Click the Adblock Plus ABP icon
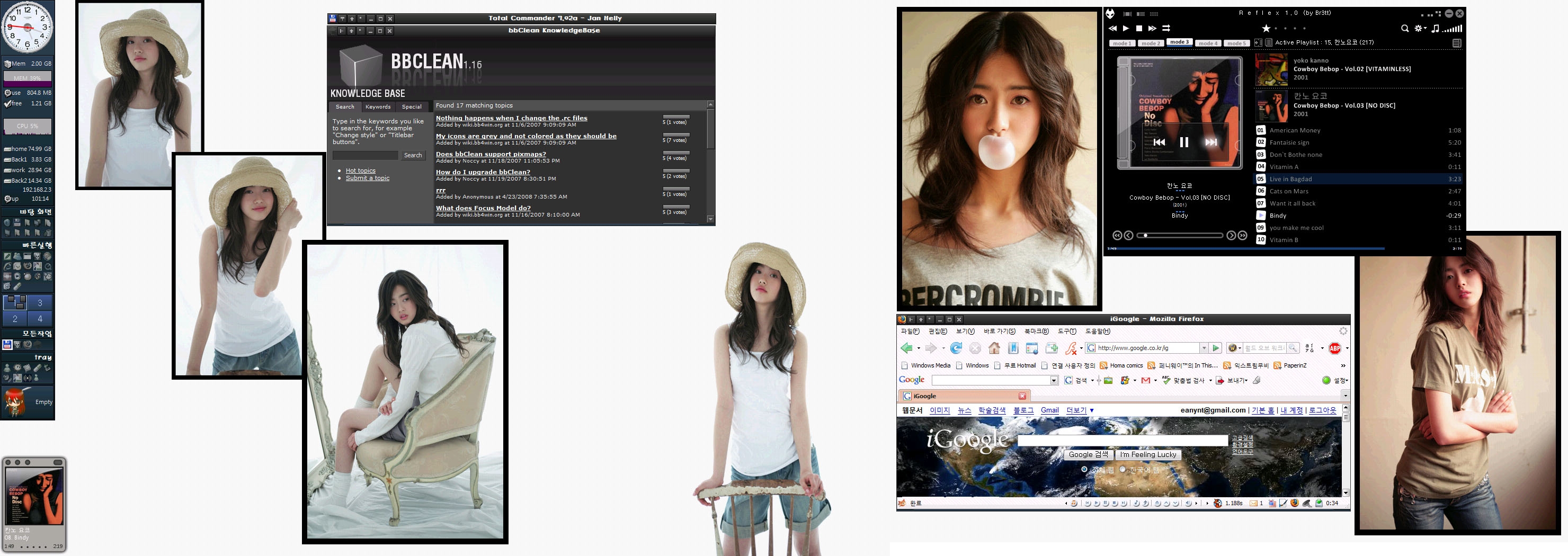Image resolution: width=1568 pixels, height=556 pixels. (1335, 348)
